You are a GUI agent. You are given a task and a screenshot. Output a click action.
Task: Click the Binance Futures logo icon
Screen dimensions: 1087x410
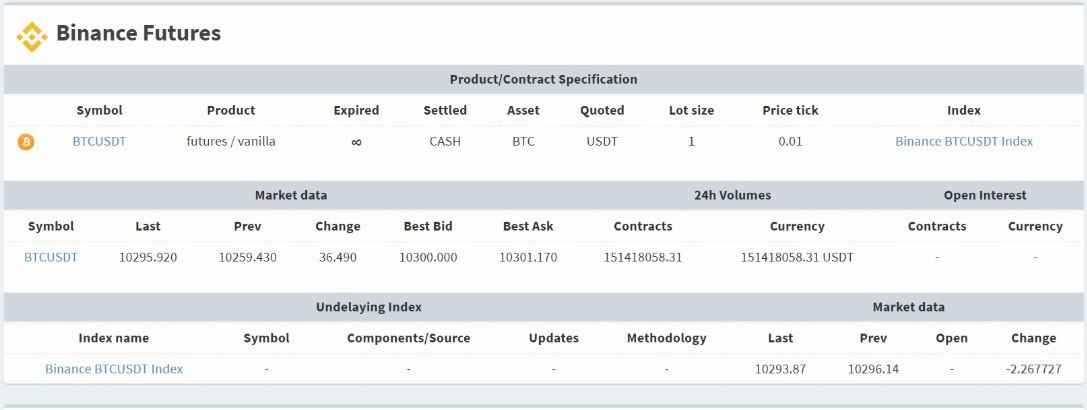32,36
